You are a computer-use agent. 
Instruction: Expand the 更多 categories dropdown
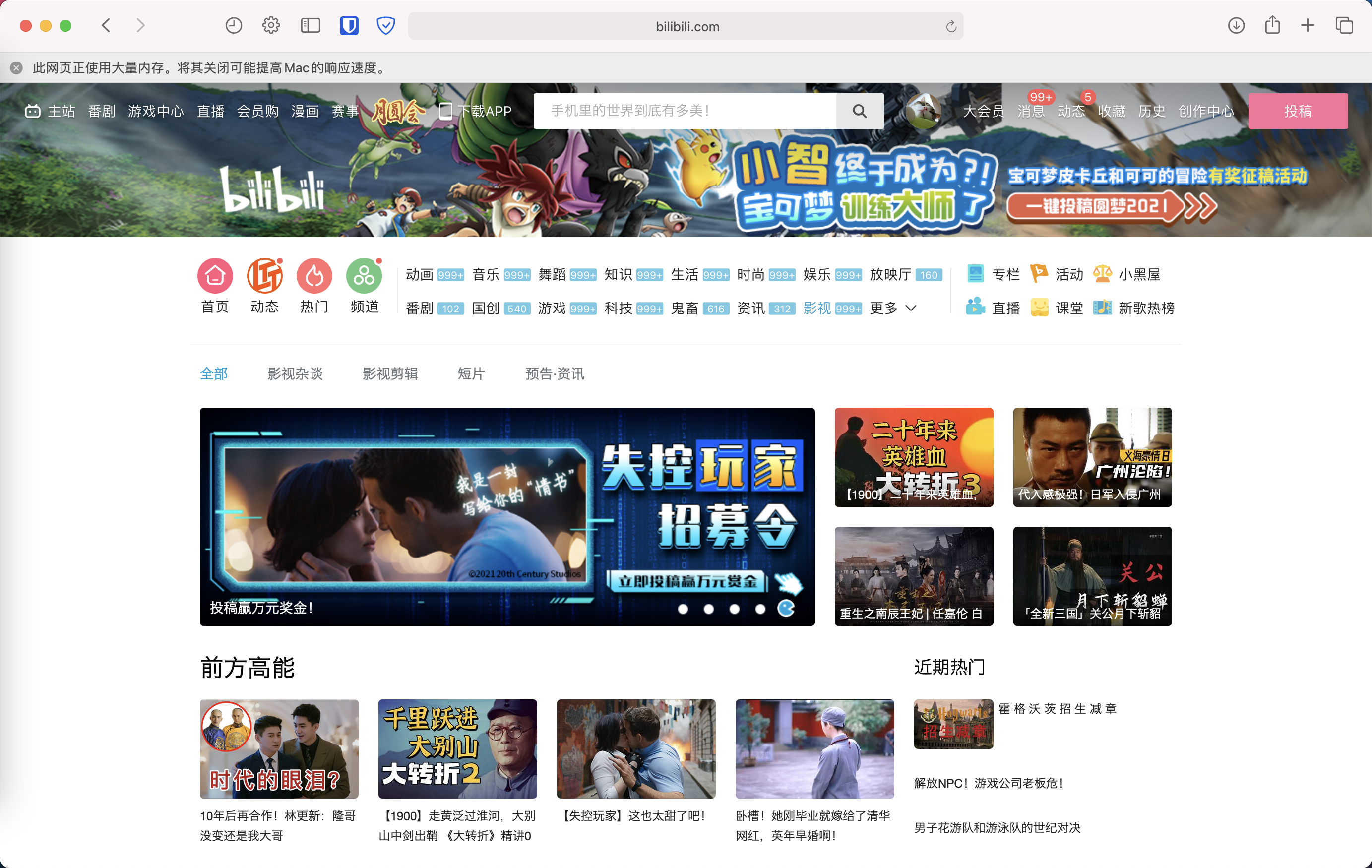[x=893, y=308]
